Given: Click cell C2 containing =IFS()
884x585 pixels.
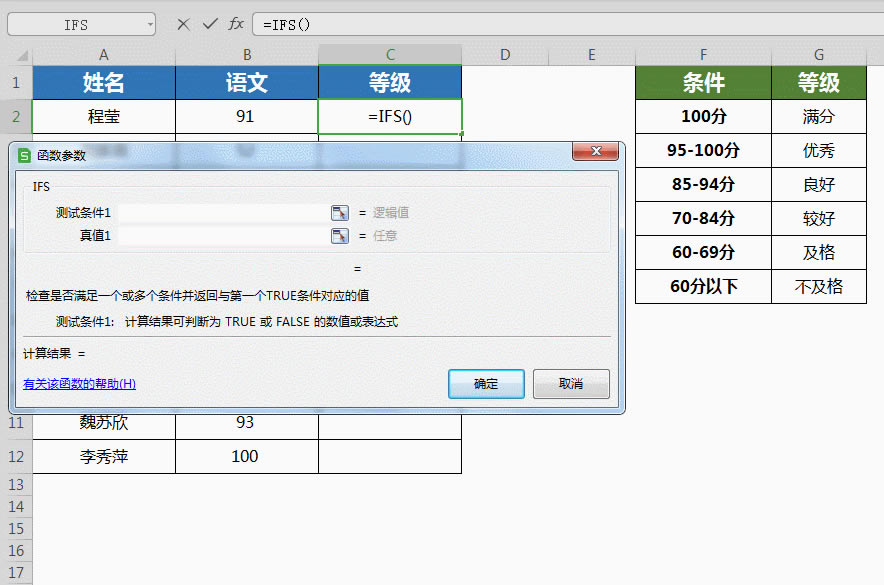Looking at the screenshot, I should click(390, 117).
